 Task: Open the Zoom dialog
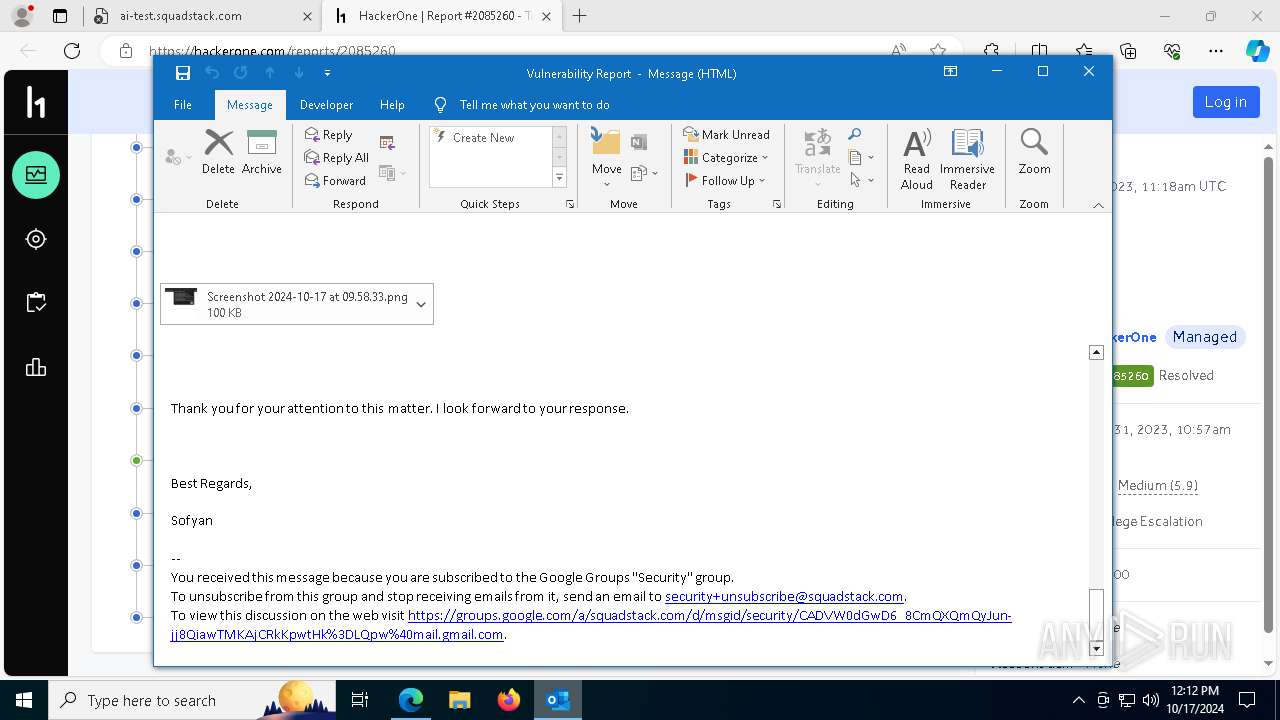1034,152
